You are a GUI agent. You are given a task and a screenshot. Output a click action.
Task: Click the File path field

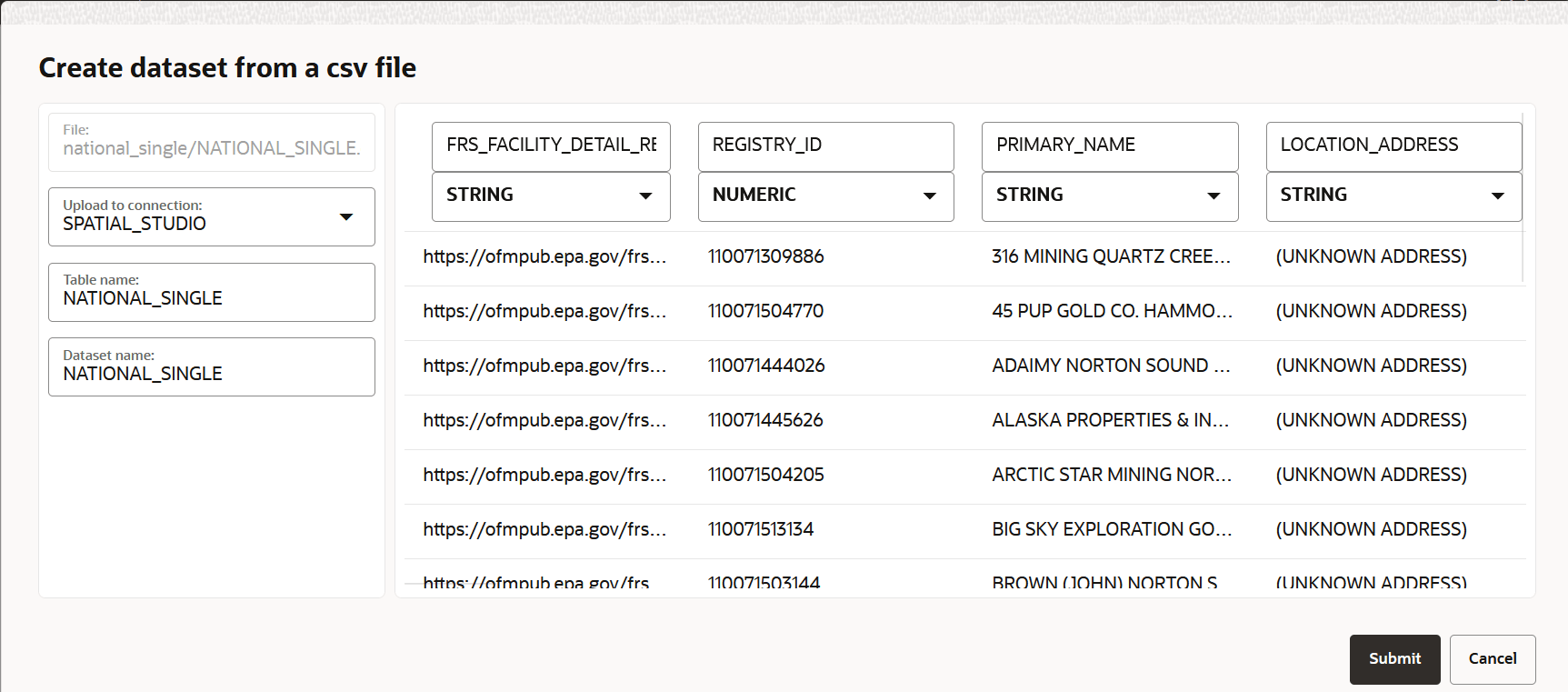point(212,142)
